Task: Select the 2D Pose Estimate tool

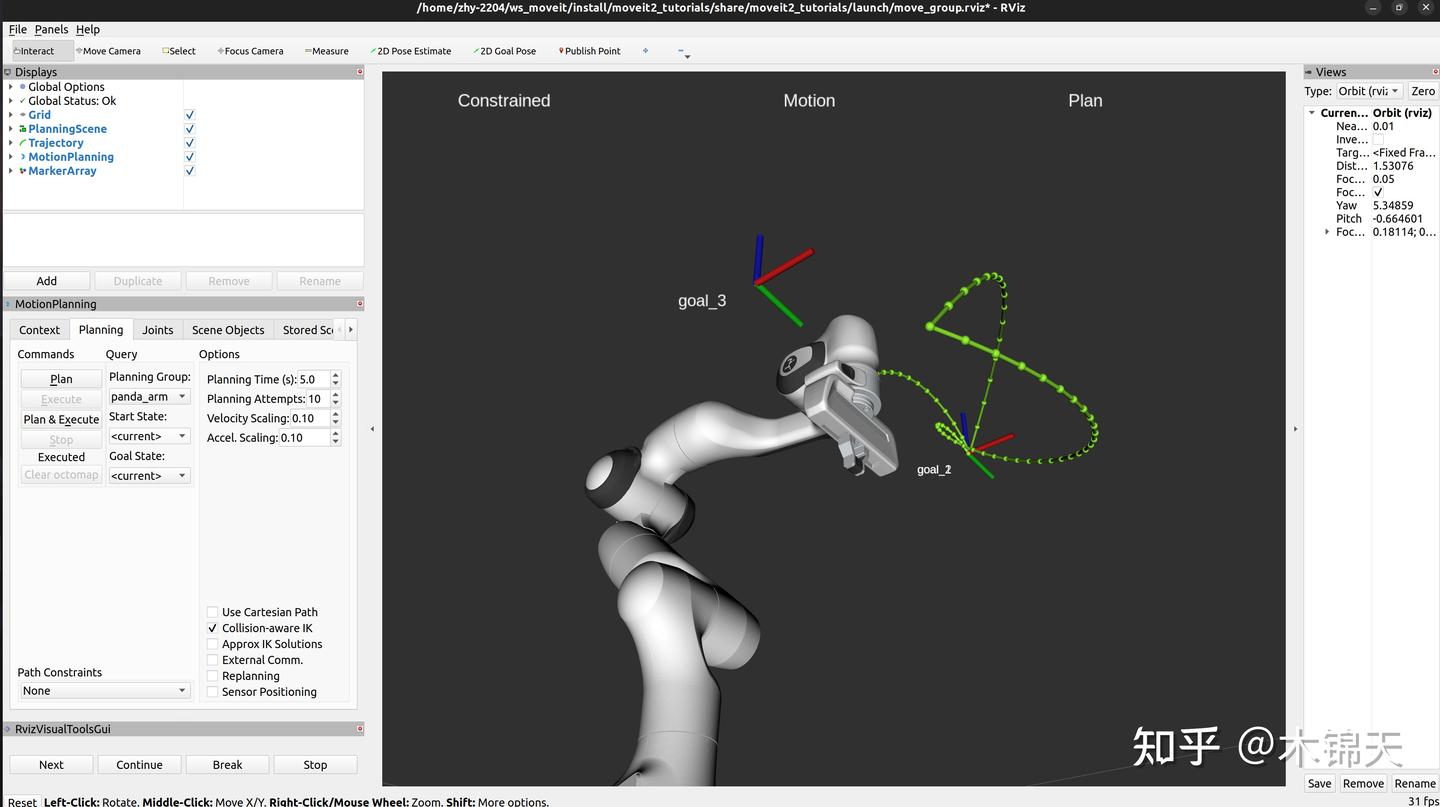Action: (410, 50)
